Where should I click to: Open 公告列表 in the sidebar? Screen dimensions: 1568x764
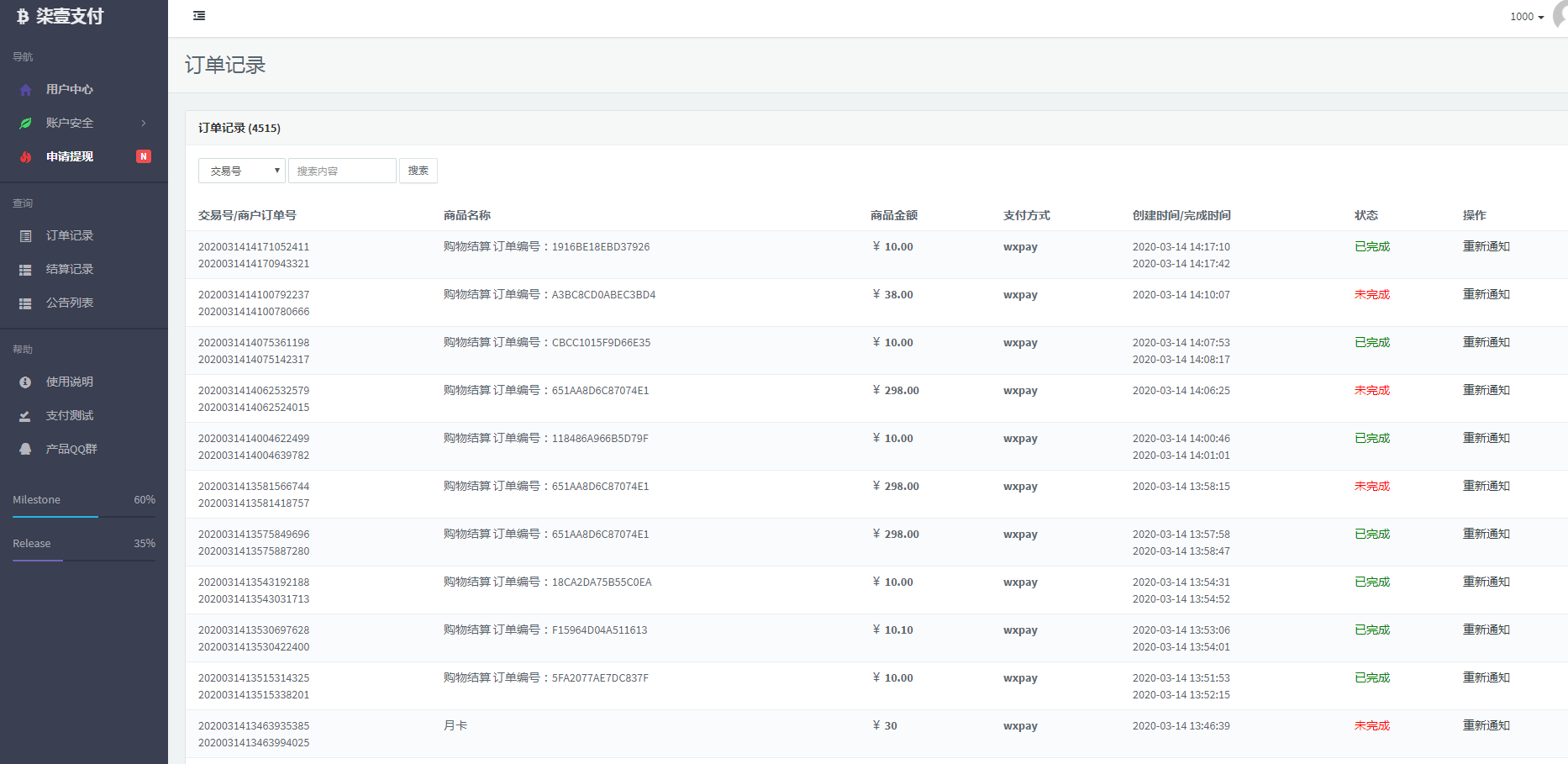(x=70, y=303)
